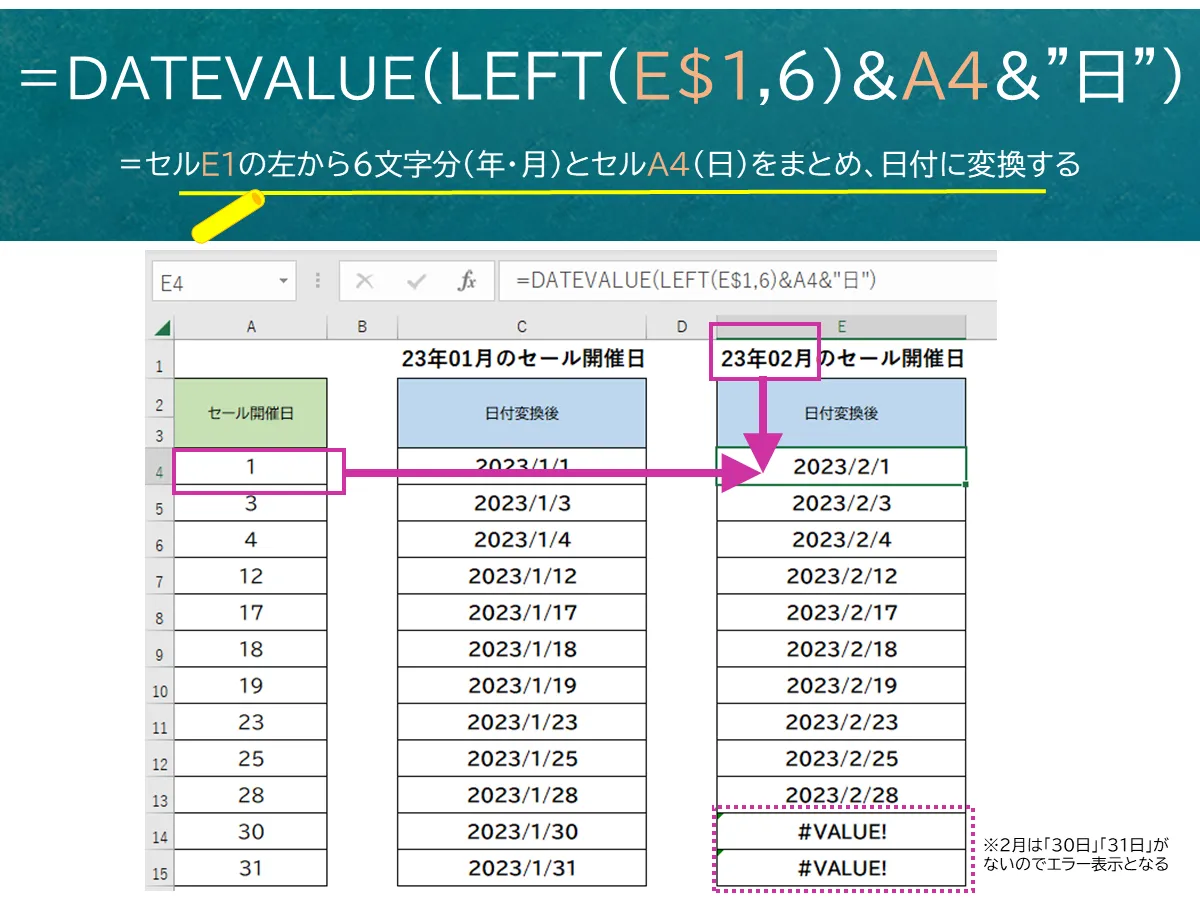Click the Insert Function (fx) icon

(468, 280)
